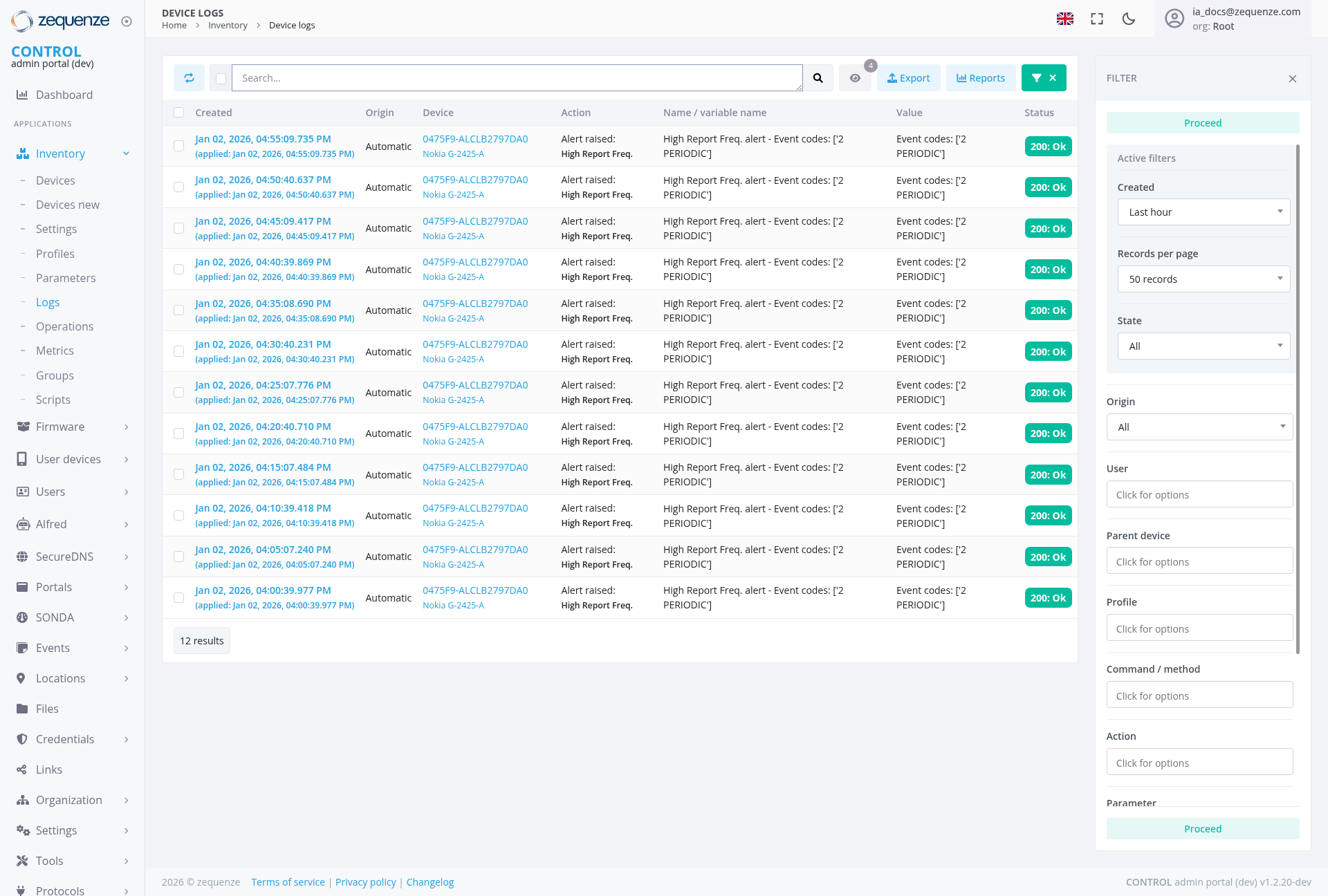The image size is (1328, 896).
Task: Open the State filter dropdown
Action: click(x=1203, y=346)
